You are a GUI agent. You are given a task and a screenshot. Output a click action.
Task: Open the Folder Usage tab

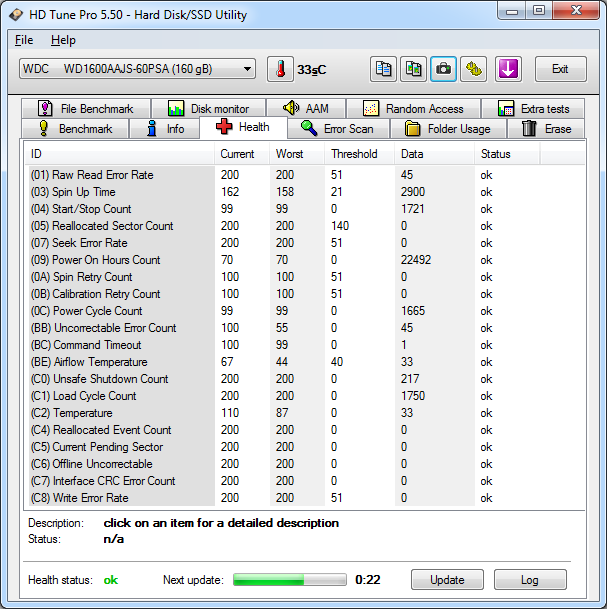[x=449, y=129]
